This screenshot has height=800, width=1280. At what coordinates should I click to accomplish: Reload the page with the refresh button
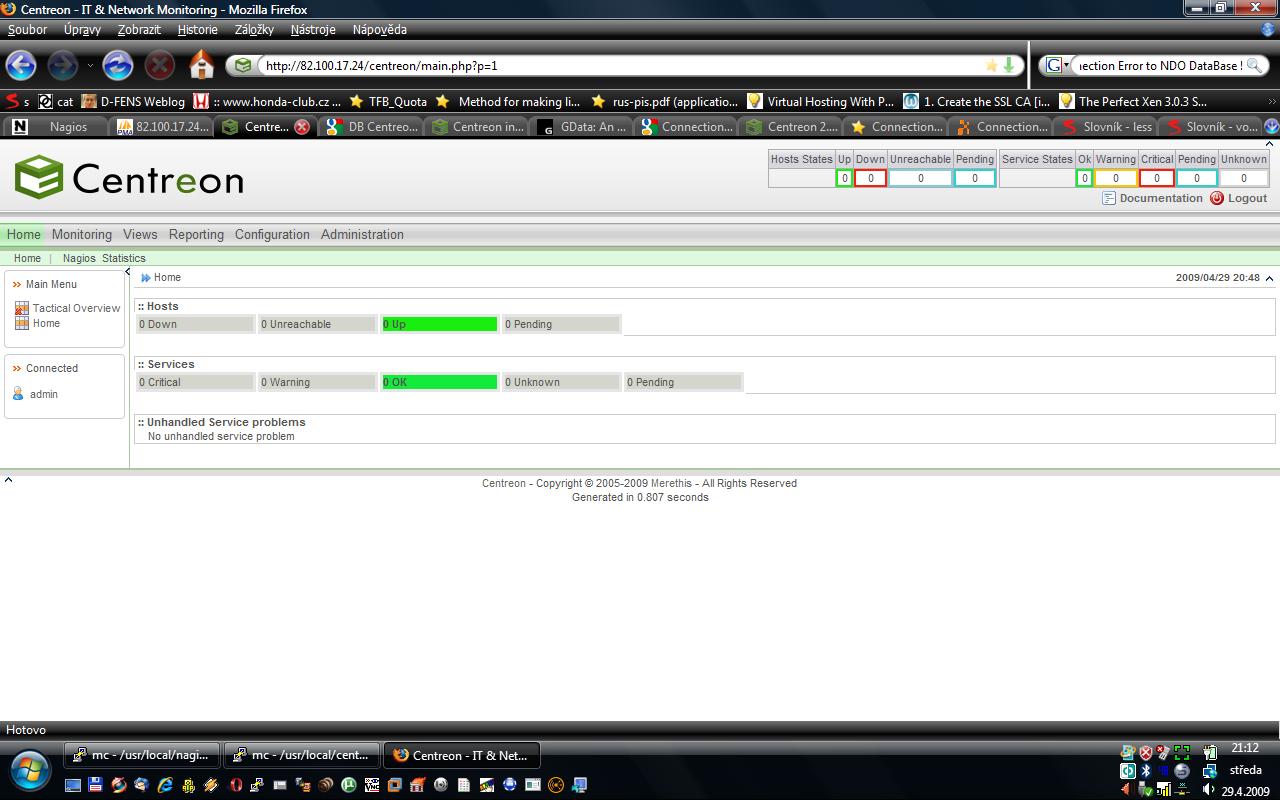coord(118,66)
